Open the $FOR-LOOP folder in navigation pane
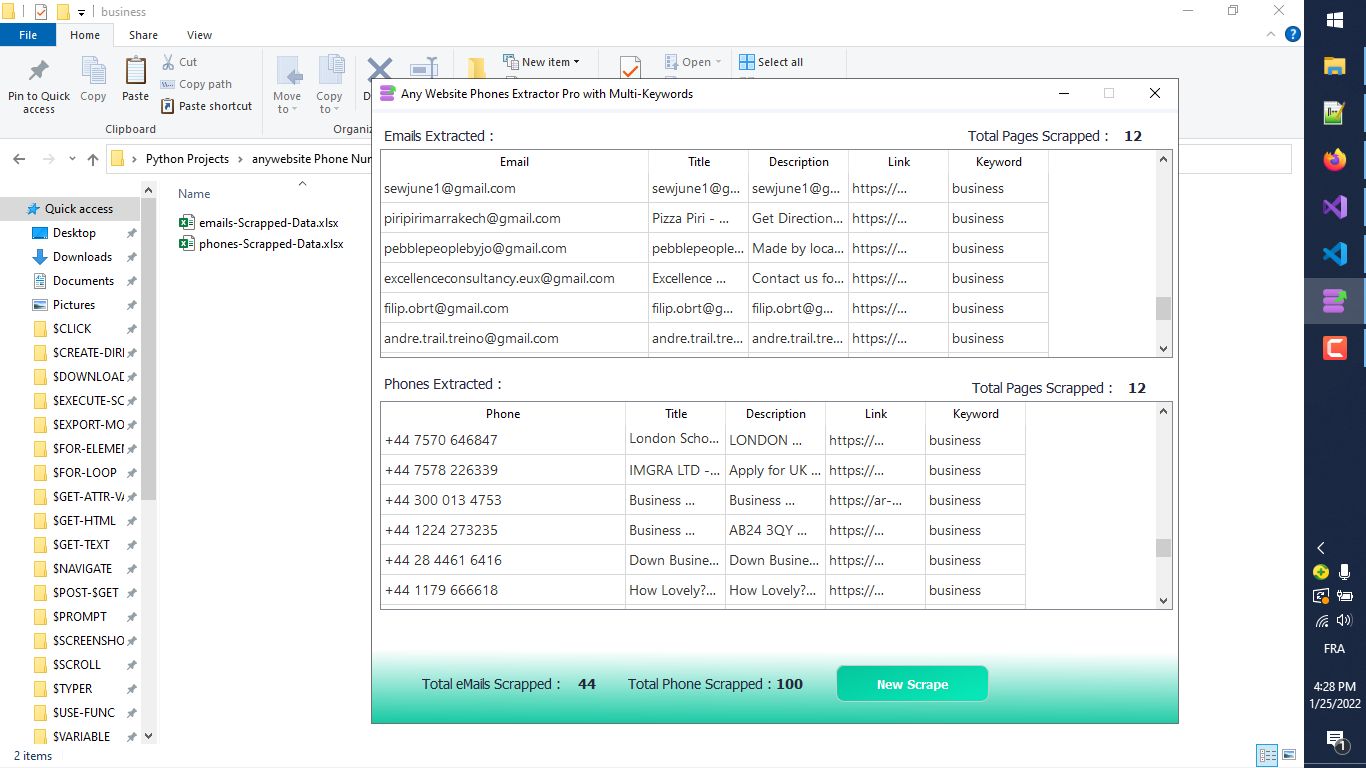 84,473
